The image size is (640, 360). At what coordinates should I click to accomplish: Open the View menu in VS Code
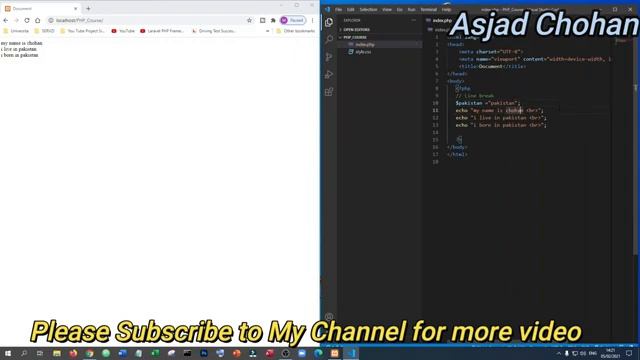(x=387, y=9)
